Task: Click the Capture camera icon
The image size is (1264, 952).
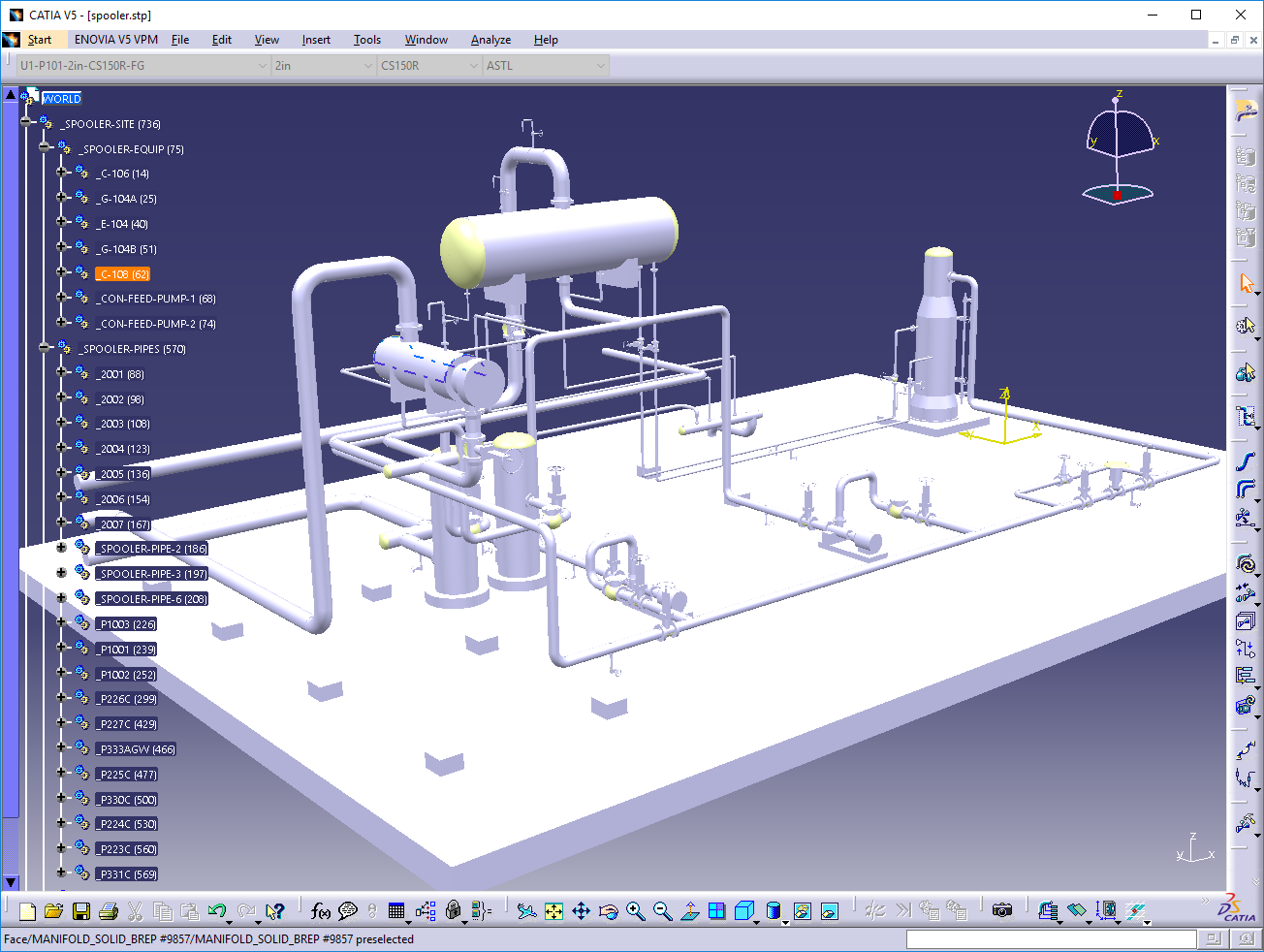Action: click(x=1002, y=910)
